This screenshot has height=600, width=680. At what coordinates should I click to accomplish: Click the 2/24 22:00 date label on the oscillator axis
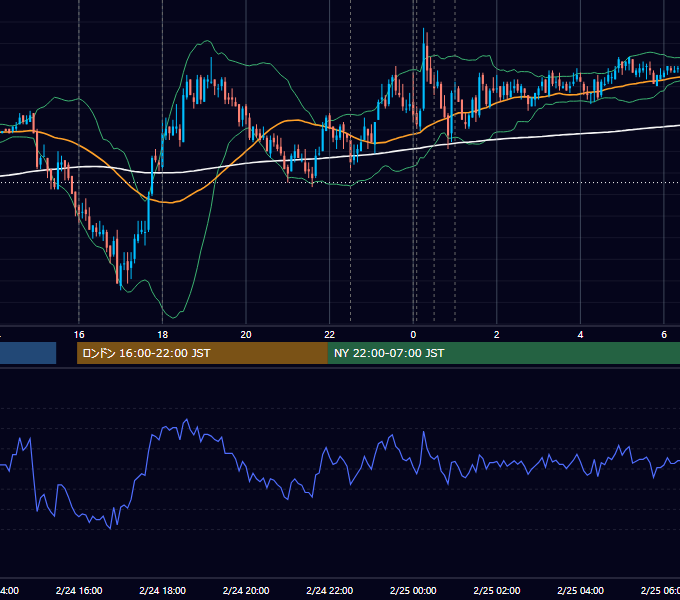click(x=330, y=590)
